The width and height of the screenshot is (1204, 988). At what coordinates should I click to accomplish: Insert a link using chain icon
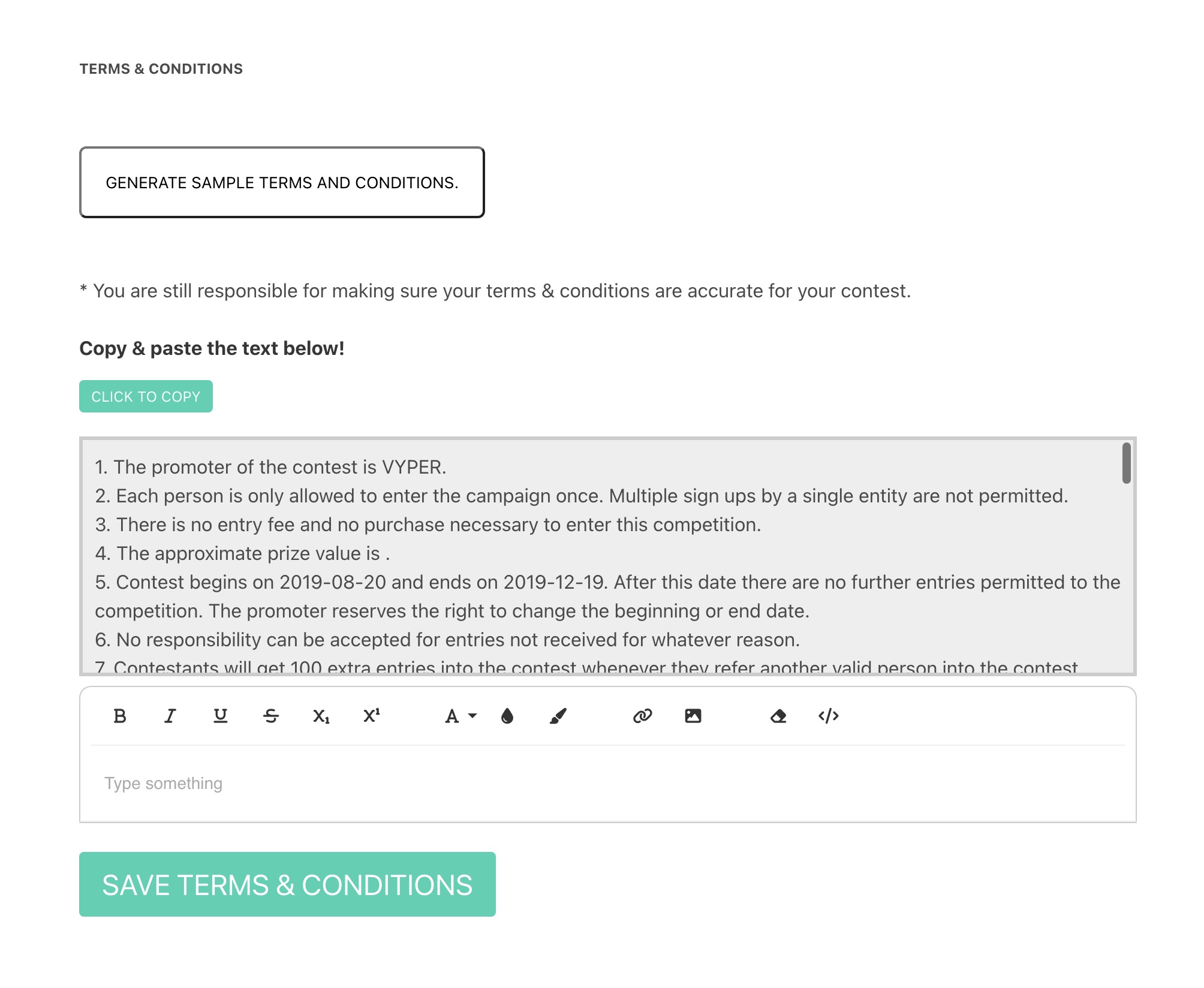(x=643, y=716)
